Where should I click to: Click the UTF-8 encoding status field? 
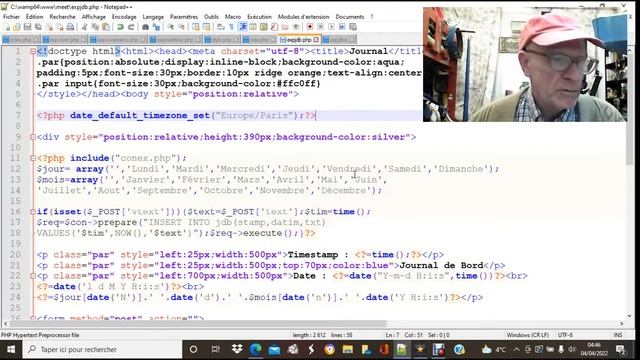tap(565, 335)
